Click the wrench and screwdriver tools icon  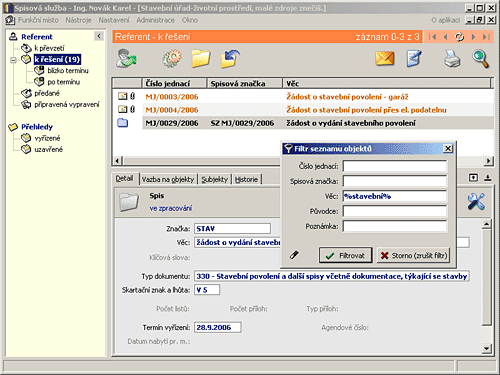tap(476, 201)
